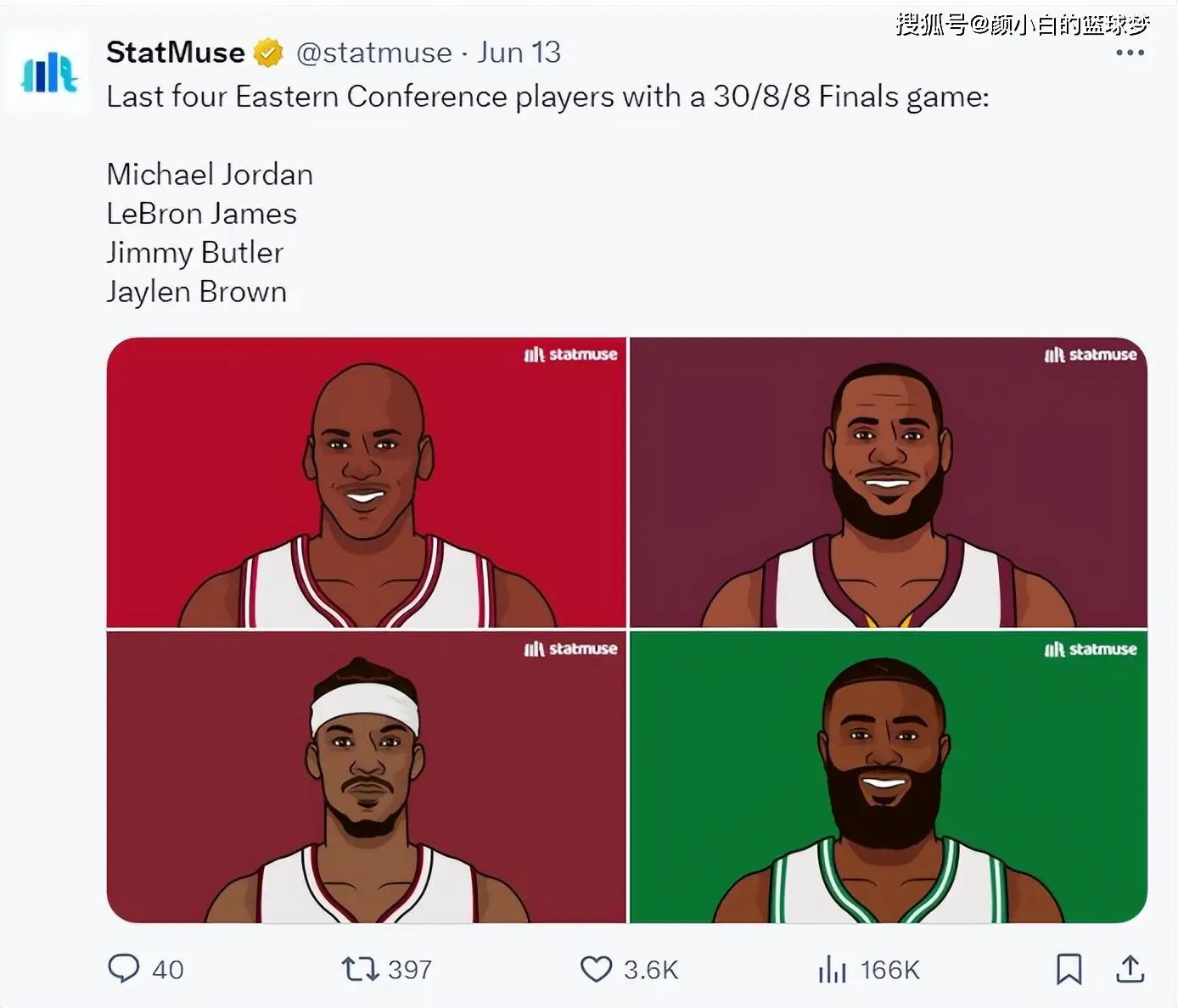Open the three-dot more options menu
The image size is (1178, 1008).
(x=1130, y=53)
